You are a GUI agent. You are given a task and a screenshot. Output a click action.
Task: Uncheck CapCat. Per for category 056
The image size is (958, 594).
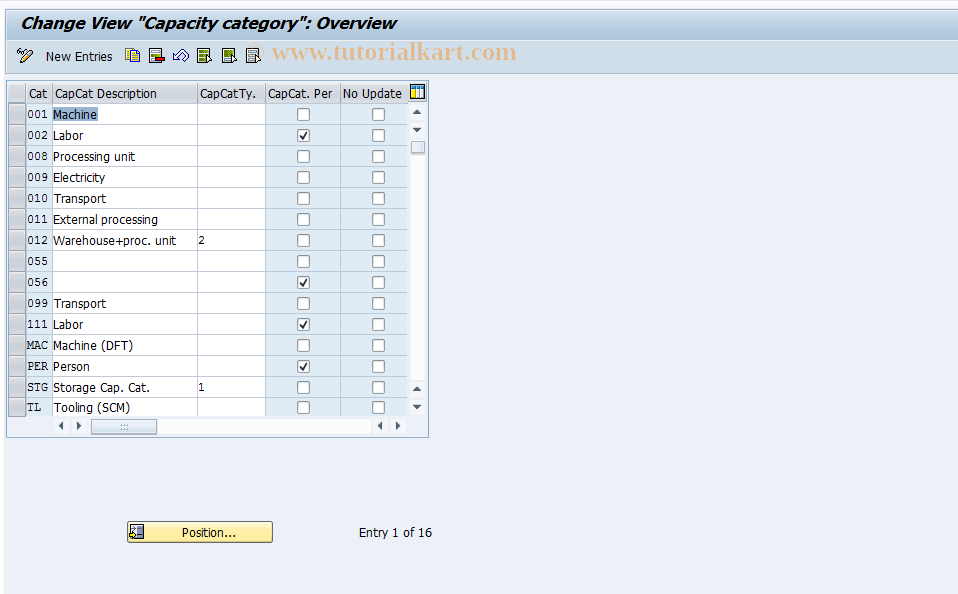point(303,282)
